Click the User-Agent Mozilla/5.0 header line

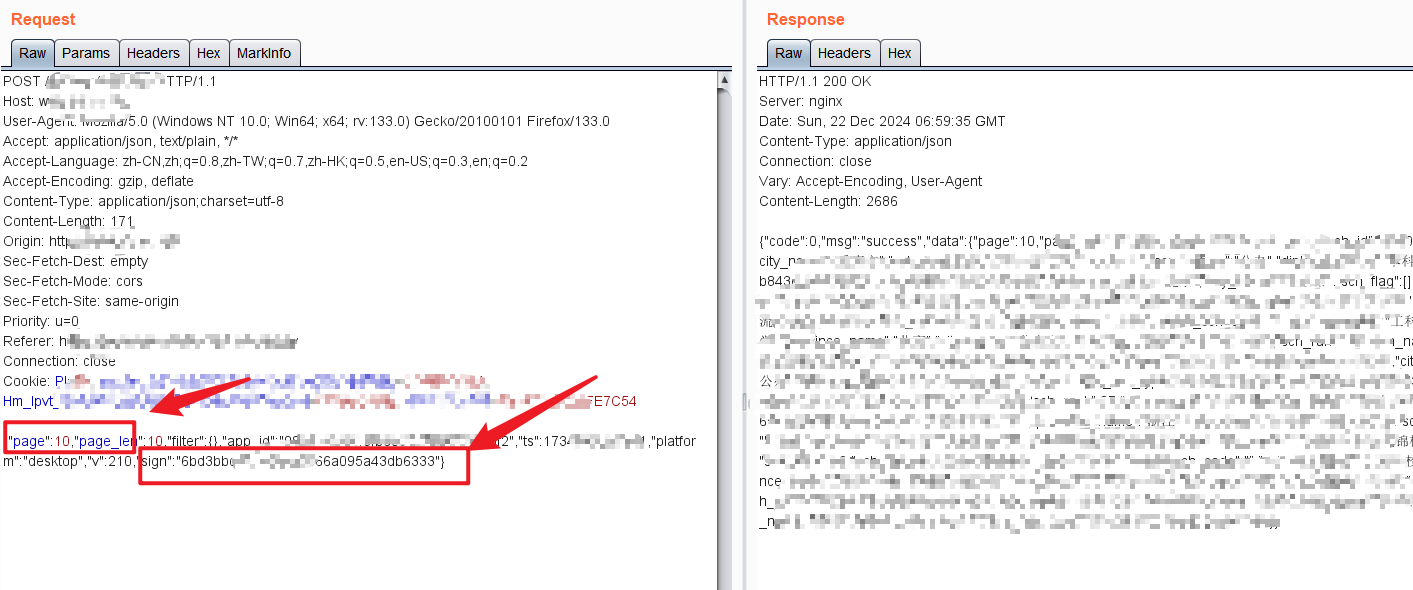point(306,121)
